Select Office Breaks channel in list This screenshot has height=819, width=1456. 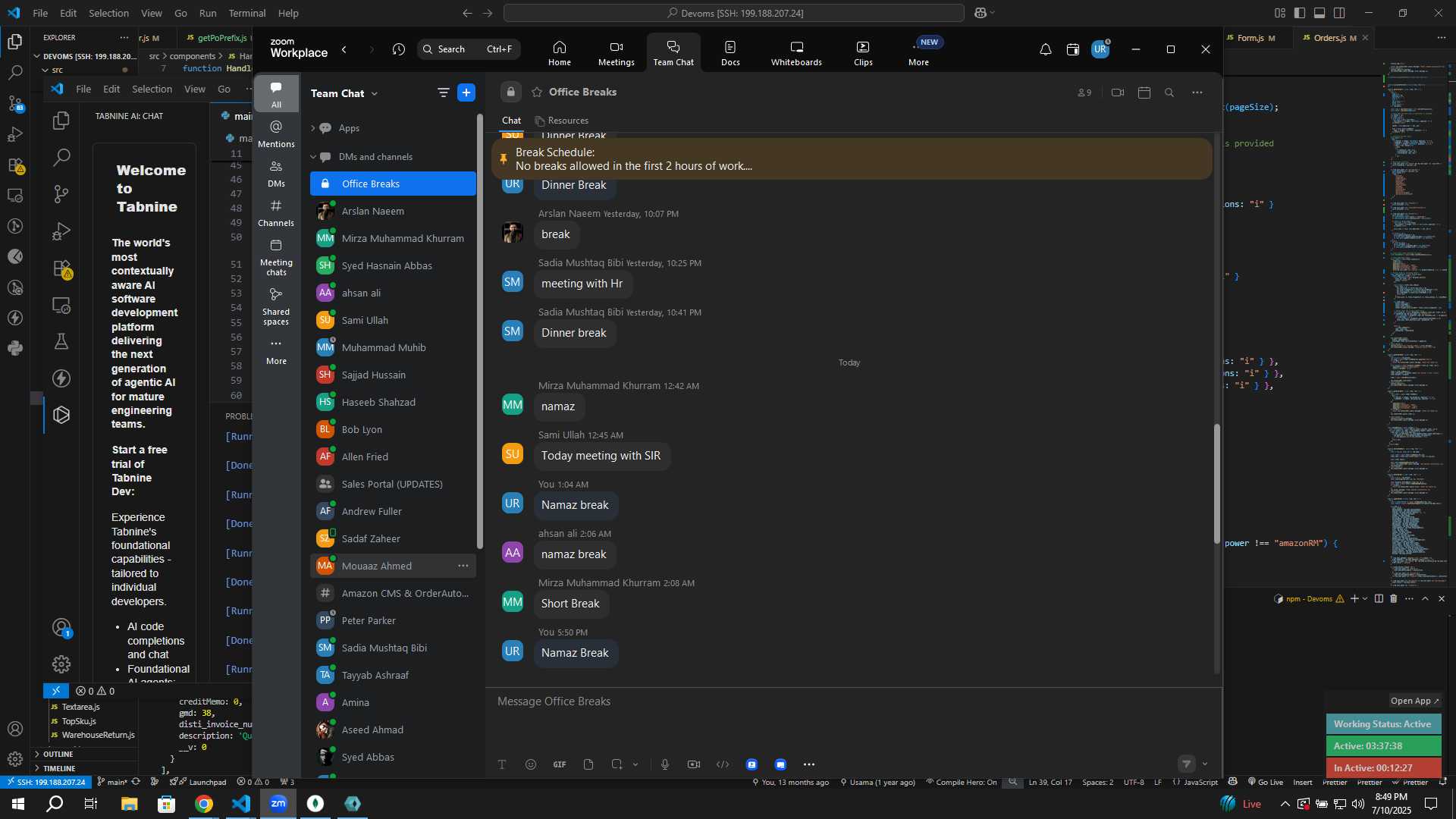393,184
